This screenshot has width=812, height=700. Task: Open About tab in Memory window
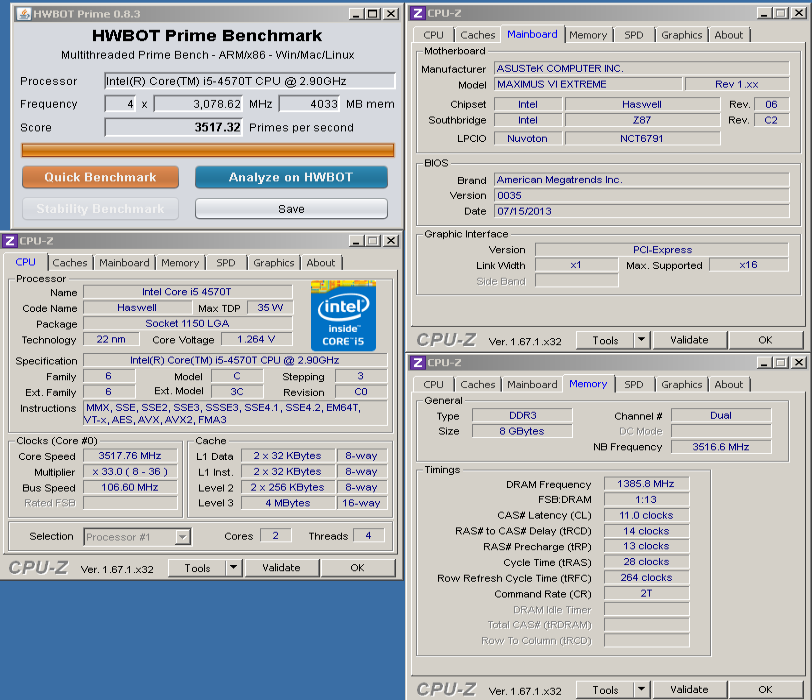click(729, 385)
